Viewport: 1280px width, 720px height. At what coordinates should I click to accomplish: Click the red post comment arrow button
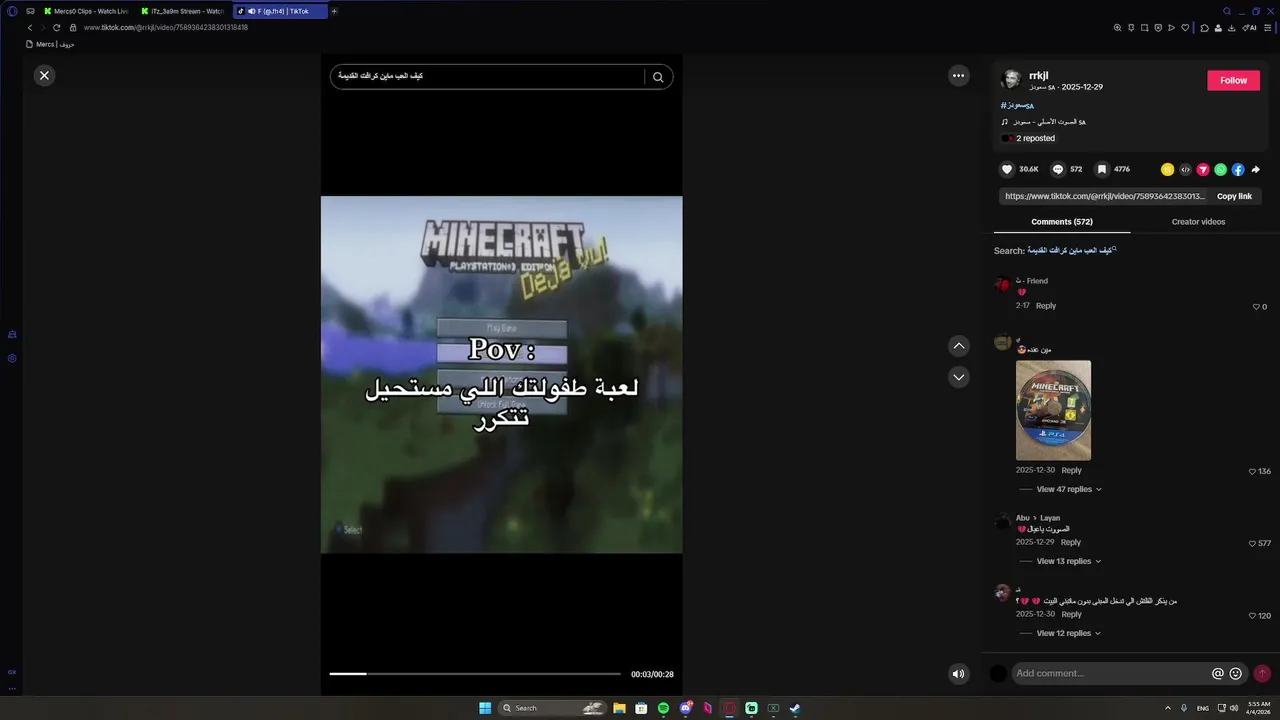coord(1262,673)
